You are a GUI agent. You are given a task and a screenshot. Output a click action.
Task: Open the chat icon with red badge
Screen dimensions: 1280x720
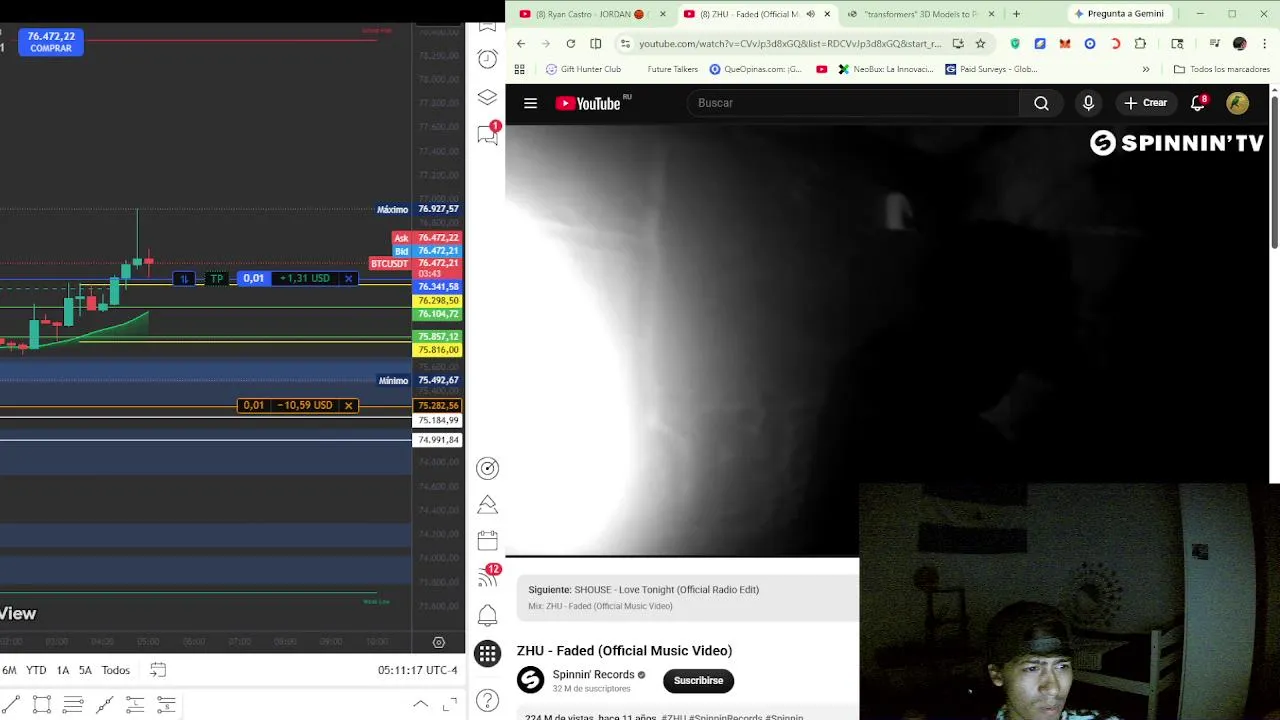(x=488, y=134)
